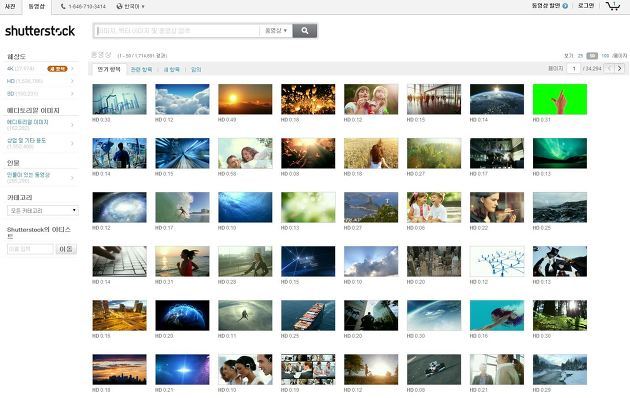Click the previous page arrow
This screenshot has height=398, width=630.
point(610,68)
